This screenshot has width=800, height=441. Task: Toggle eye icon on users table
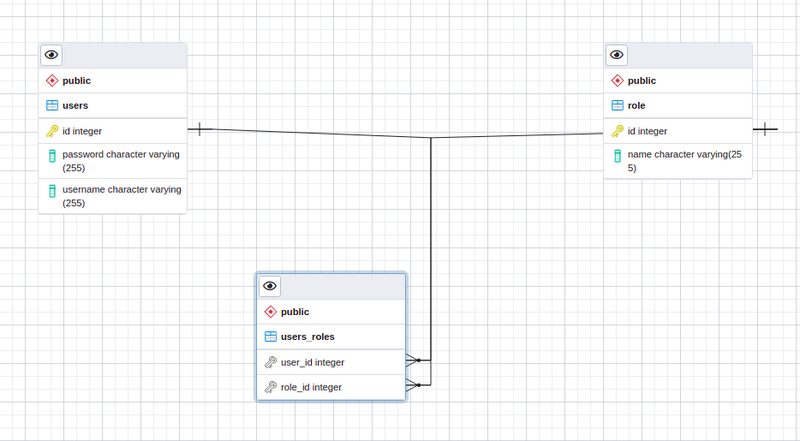coord(52,55)
